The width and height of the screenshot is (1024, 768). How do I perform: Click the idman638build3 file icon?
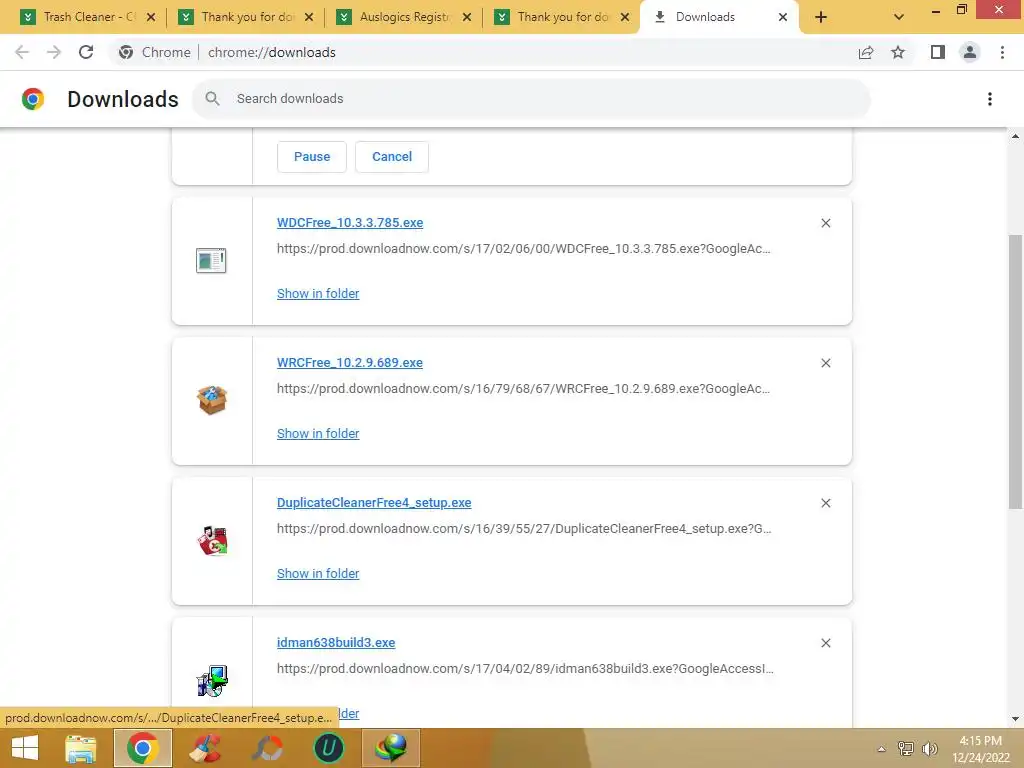tap(212, 680)
